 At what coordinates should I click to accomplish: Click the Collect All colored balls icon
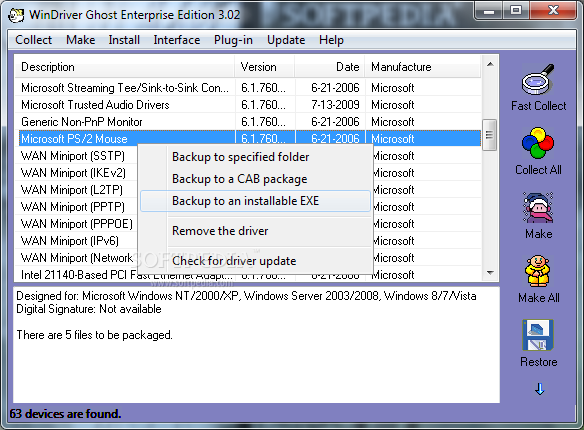(x=538, y=143)
